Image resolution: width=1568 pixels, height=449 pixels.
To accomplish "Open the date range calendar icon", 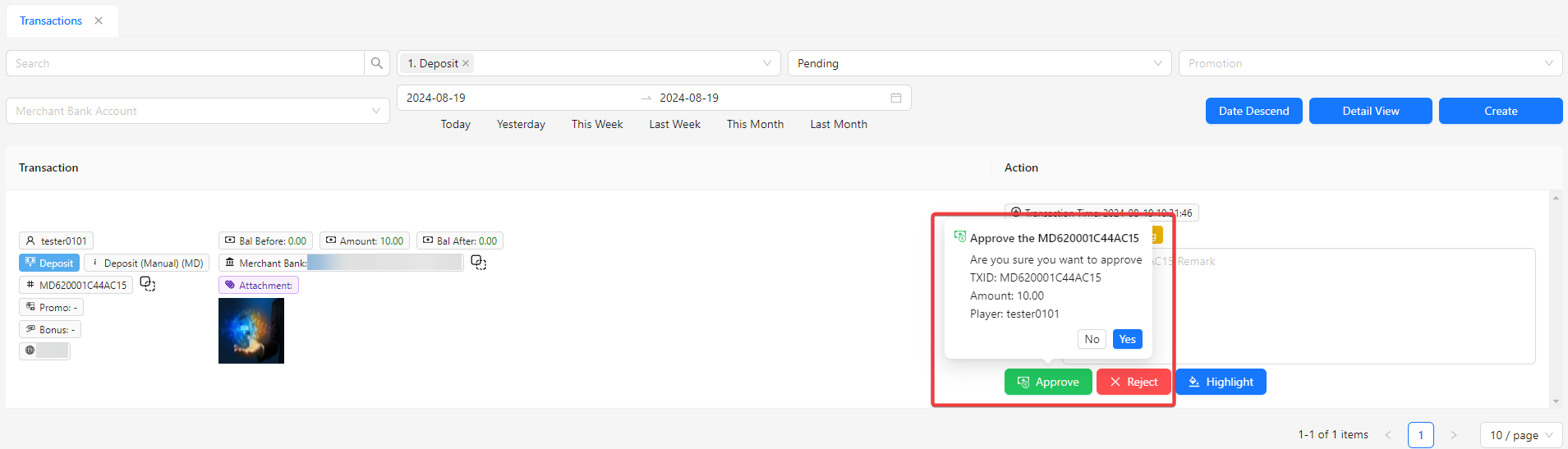I will pyautogui.click(x=895, y=98).
